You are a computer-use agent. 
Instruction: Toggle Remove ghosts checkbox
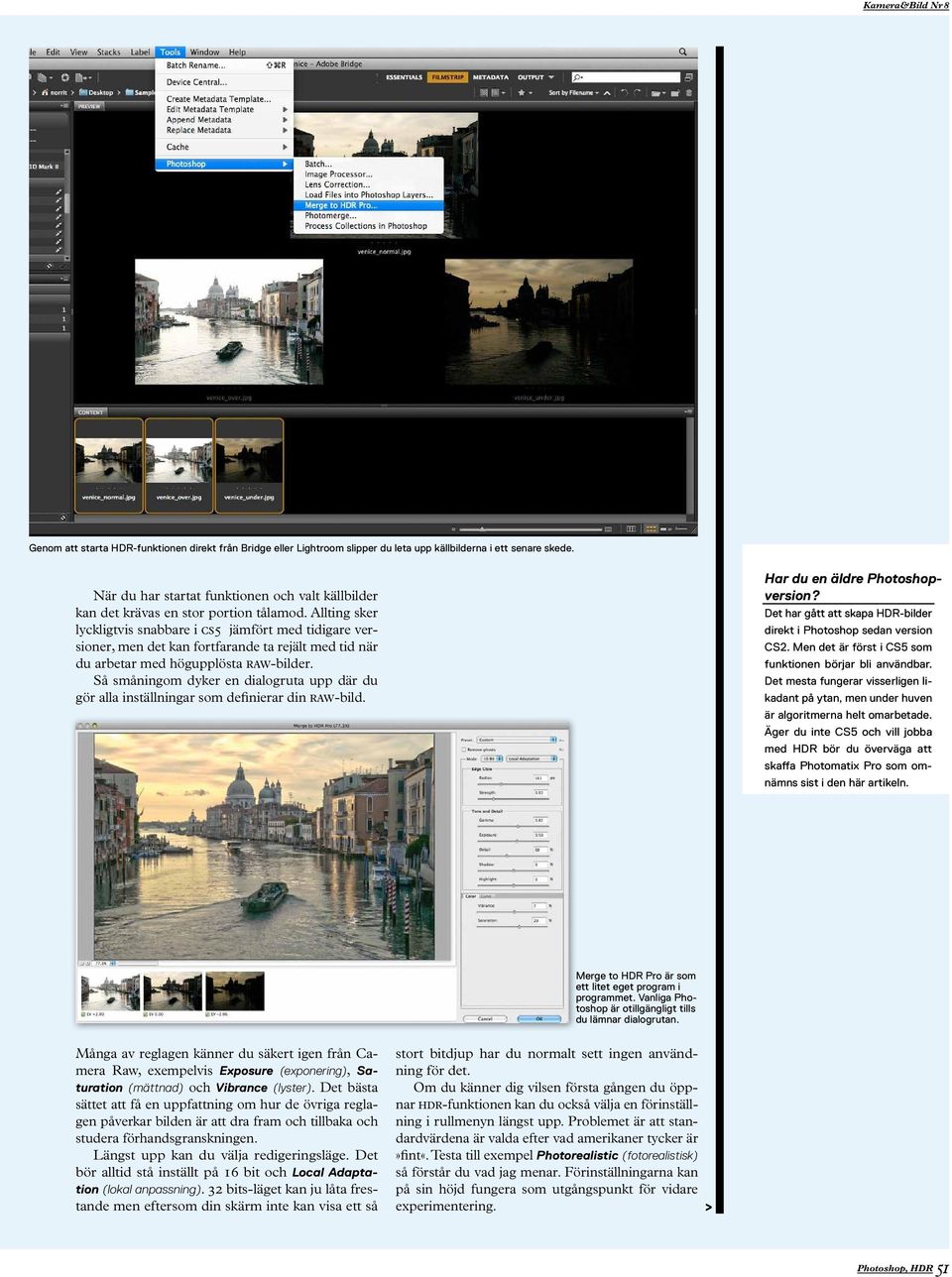click(463, 750)
